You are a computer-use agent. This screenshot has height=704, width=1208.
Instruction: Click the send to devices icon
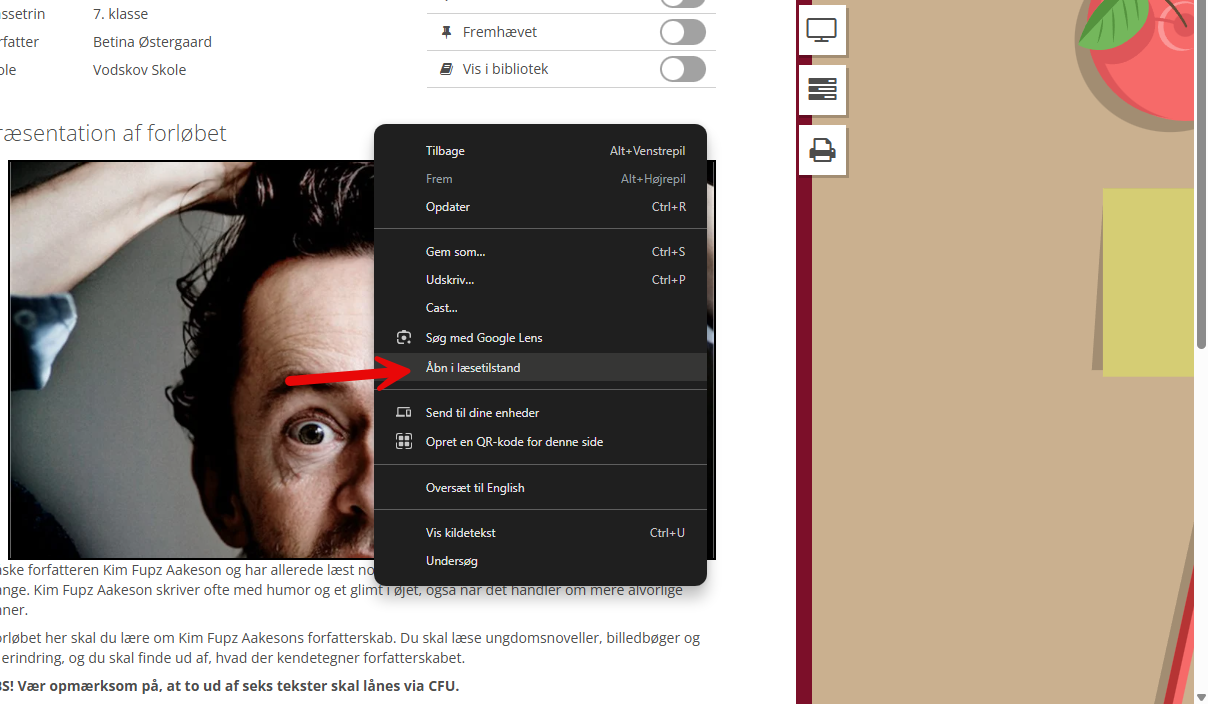point(404,413)
